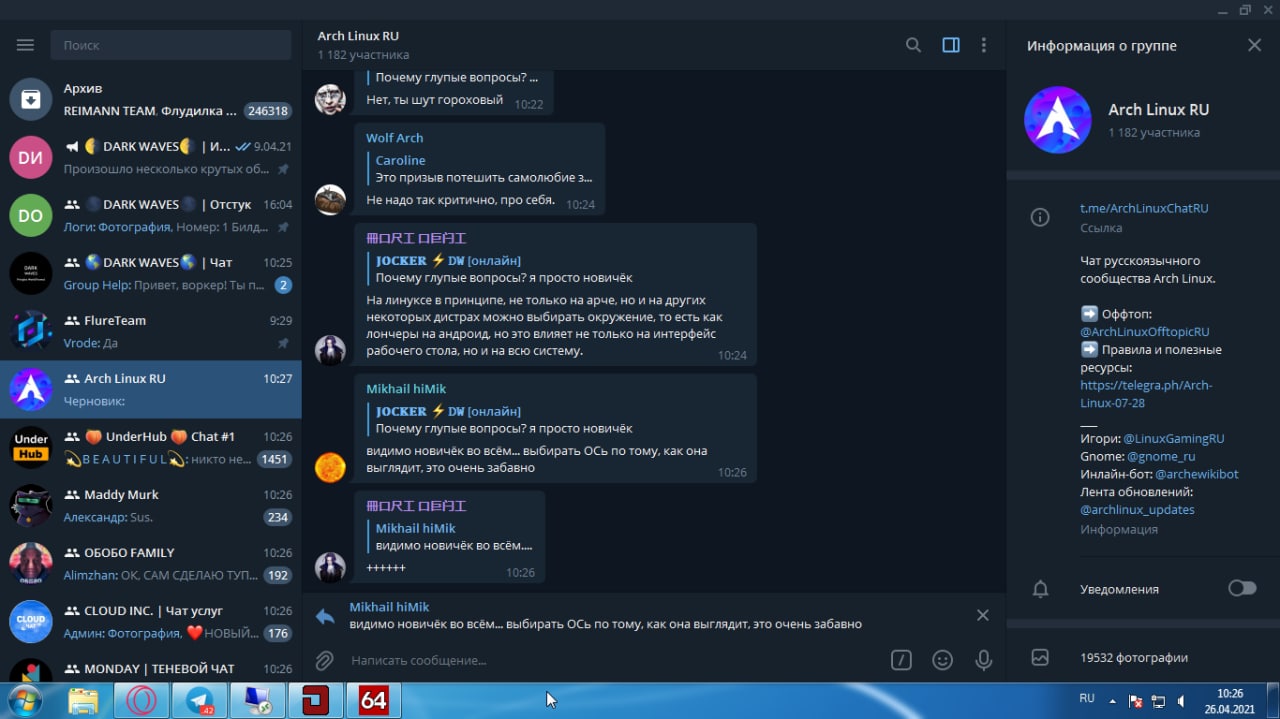Click the reply arrow icon in compose bar
Image resolution: width=1280 pixels, height=719 pixels.
pos(325,616)
